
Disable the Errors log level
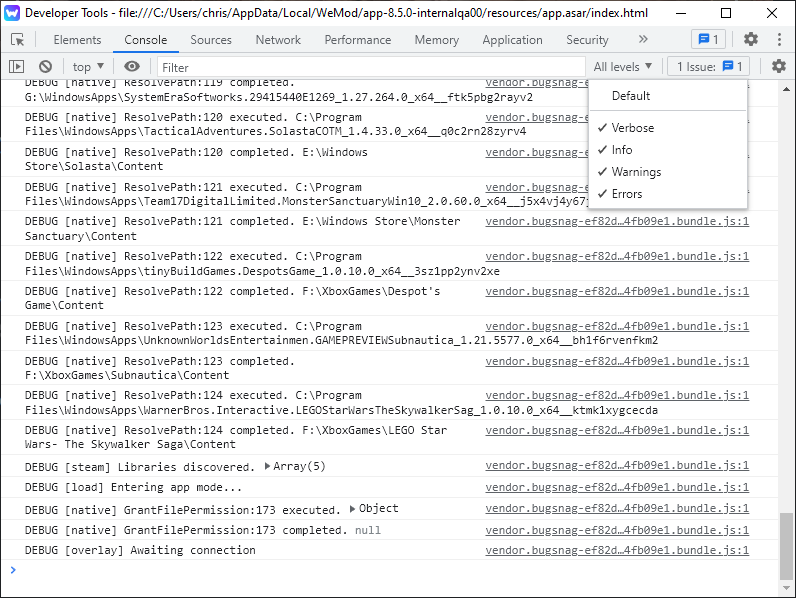click(626, 194)
